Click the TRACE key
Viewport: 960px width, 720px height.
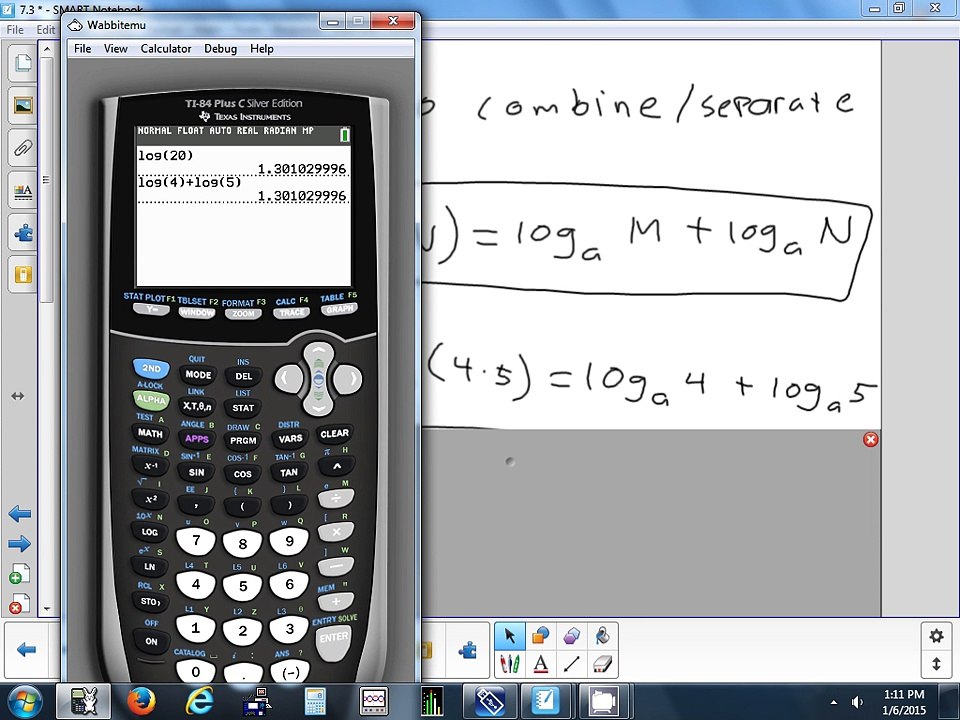click(x=291, y=312)
